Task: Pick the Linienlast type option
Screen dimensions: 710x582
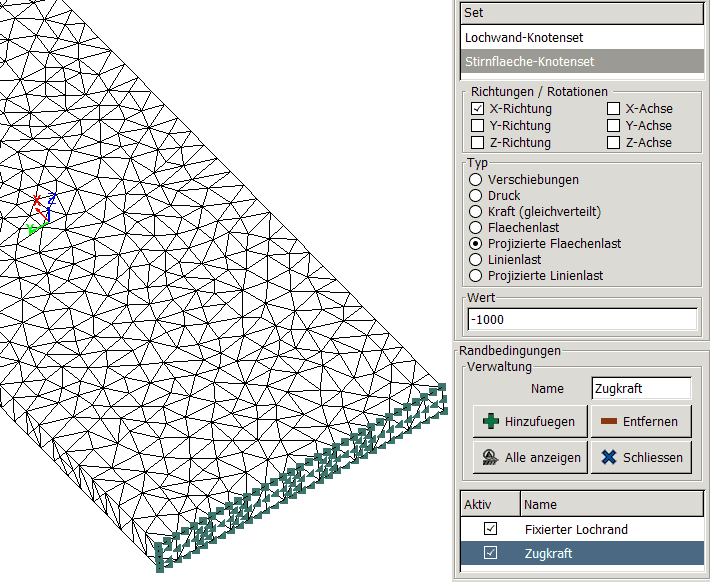Action: point(476,260)
